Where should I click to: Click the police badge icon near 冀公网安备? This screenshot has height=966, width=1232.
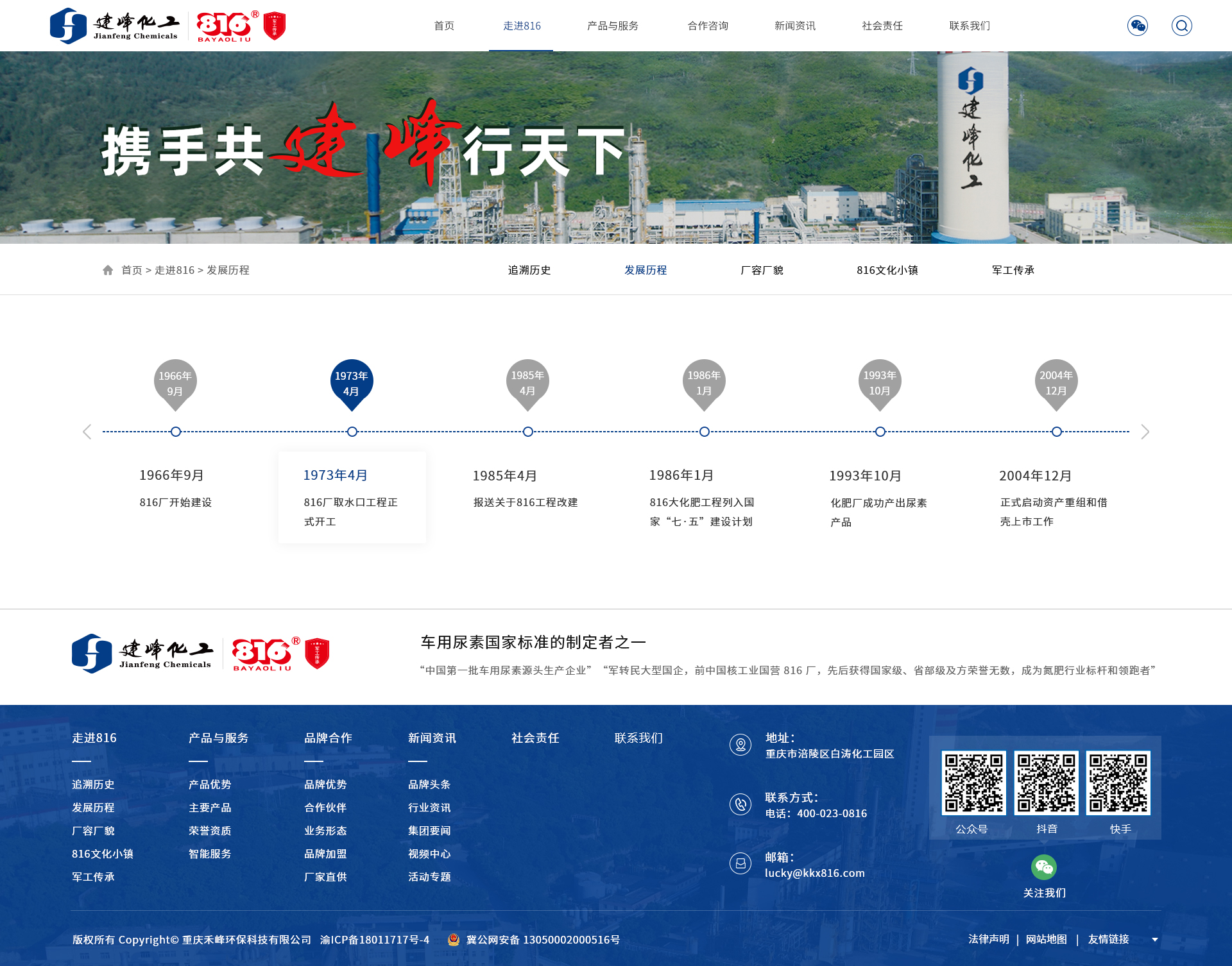(454, 939)
